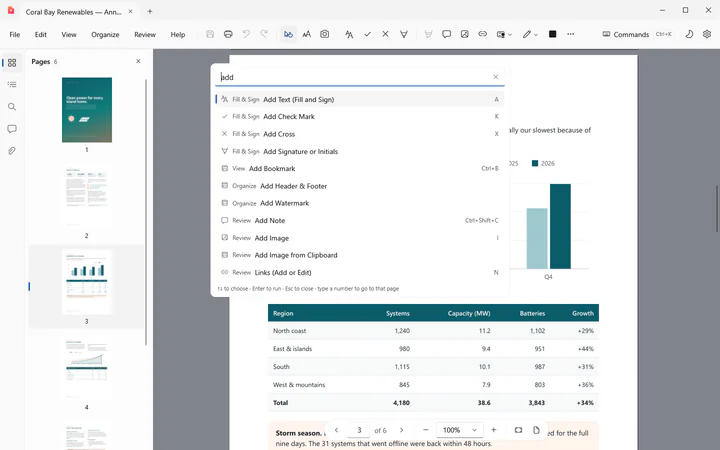The height and width of the screenshot is (450, 720).
Task: Open the Help menu
Action: pyautogui.click(x=178, y=34)
